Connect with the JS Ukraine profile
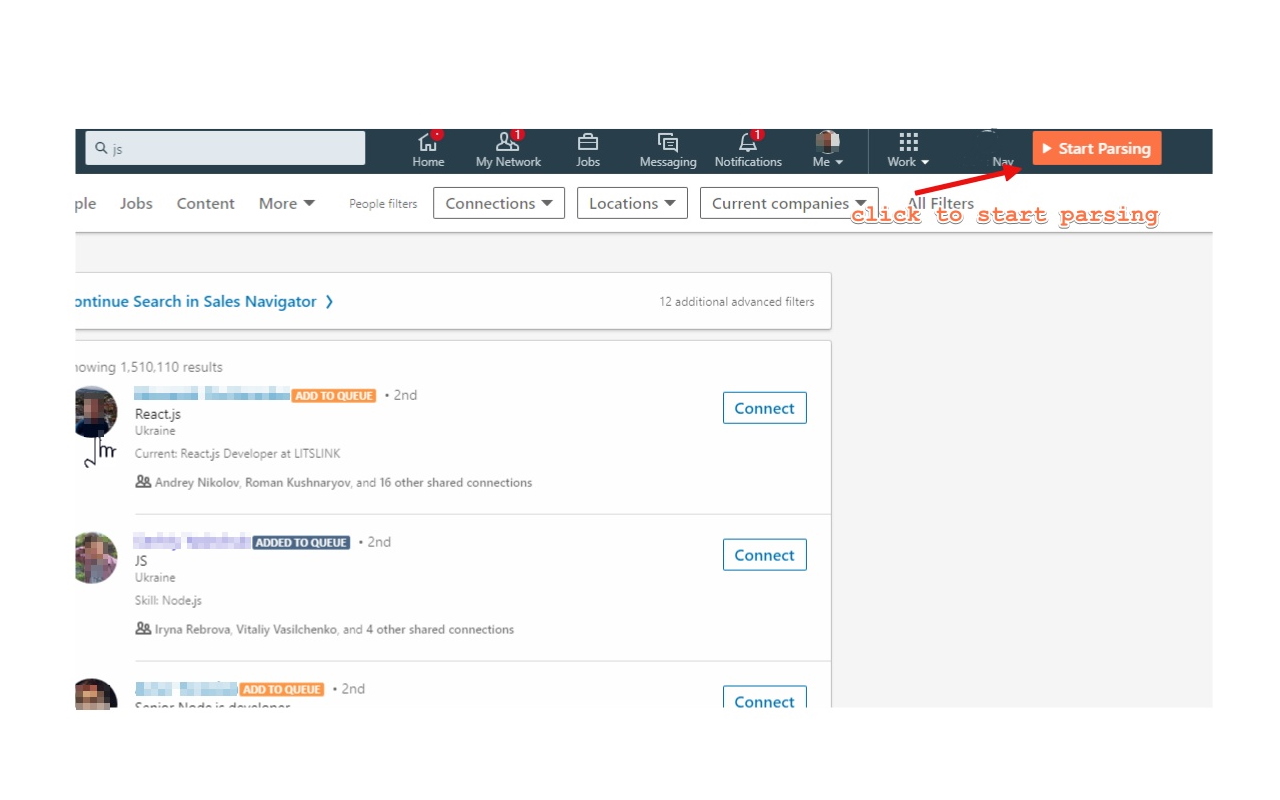Screen dimensions: 1280x800 [x=765, y=555]
